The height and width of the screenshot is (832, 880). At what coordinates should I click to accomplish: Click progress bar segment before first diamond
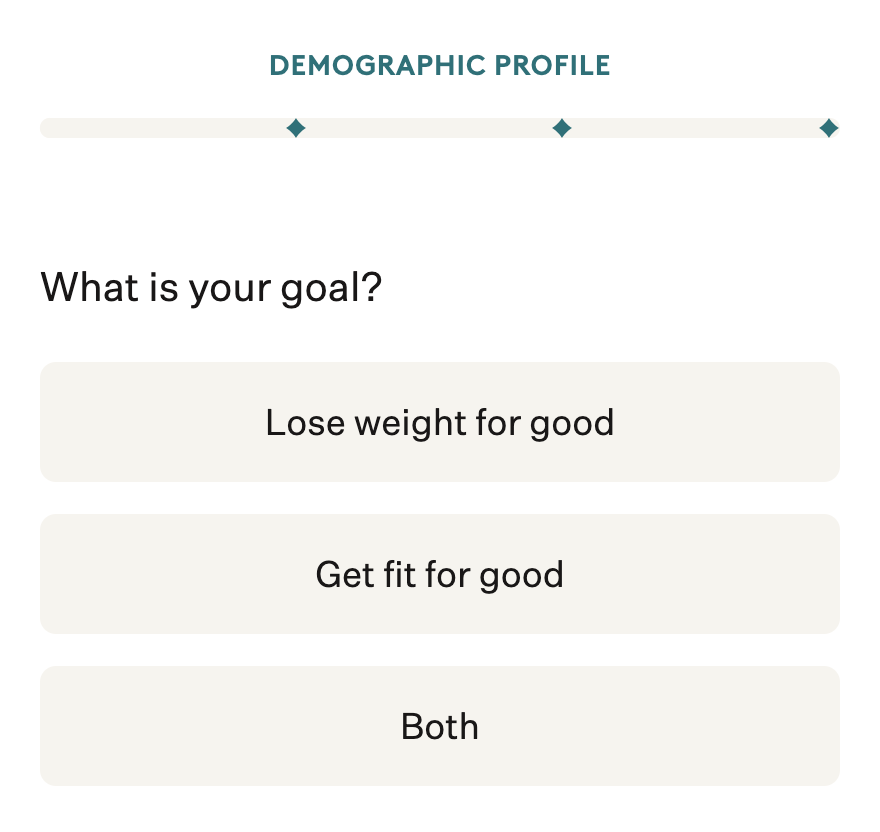165,128
